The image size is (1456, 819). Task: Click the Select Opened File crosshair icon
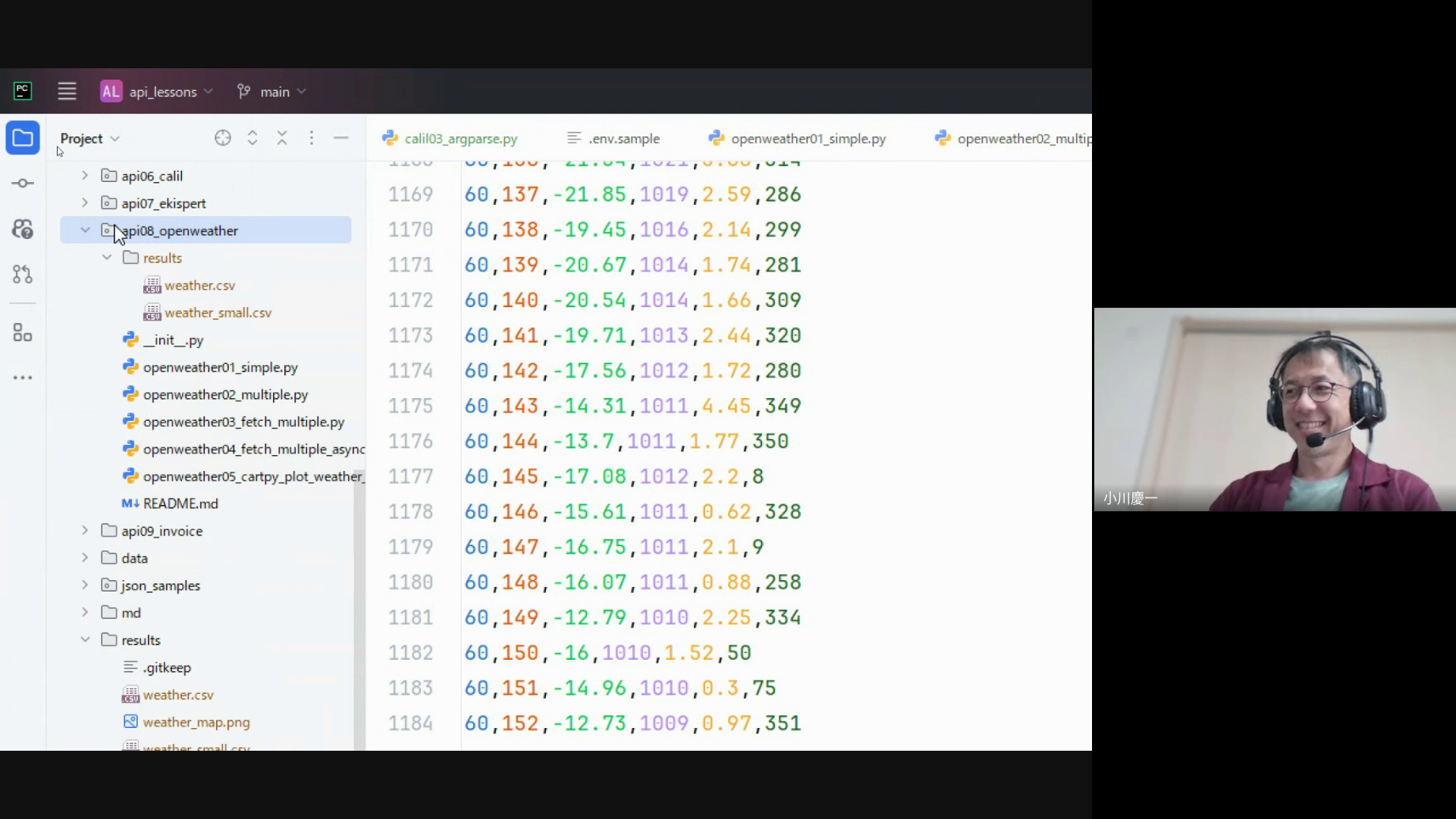pyautogui.click(x=222, y=138)
